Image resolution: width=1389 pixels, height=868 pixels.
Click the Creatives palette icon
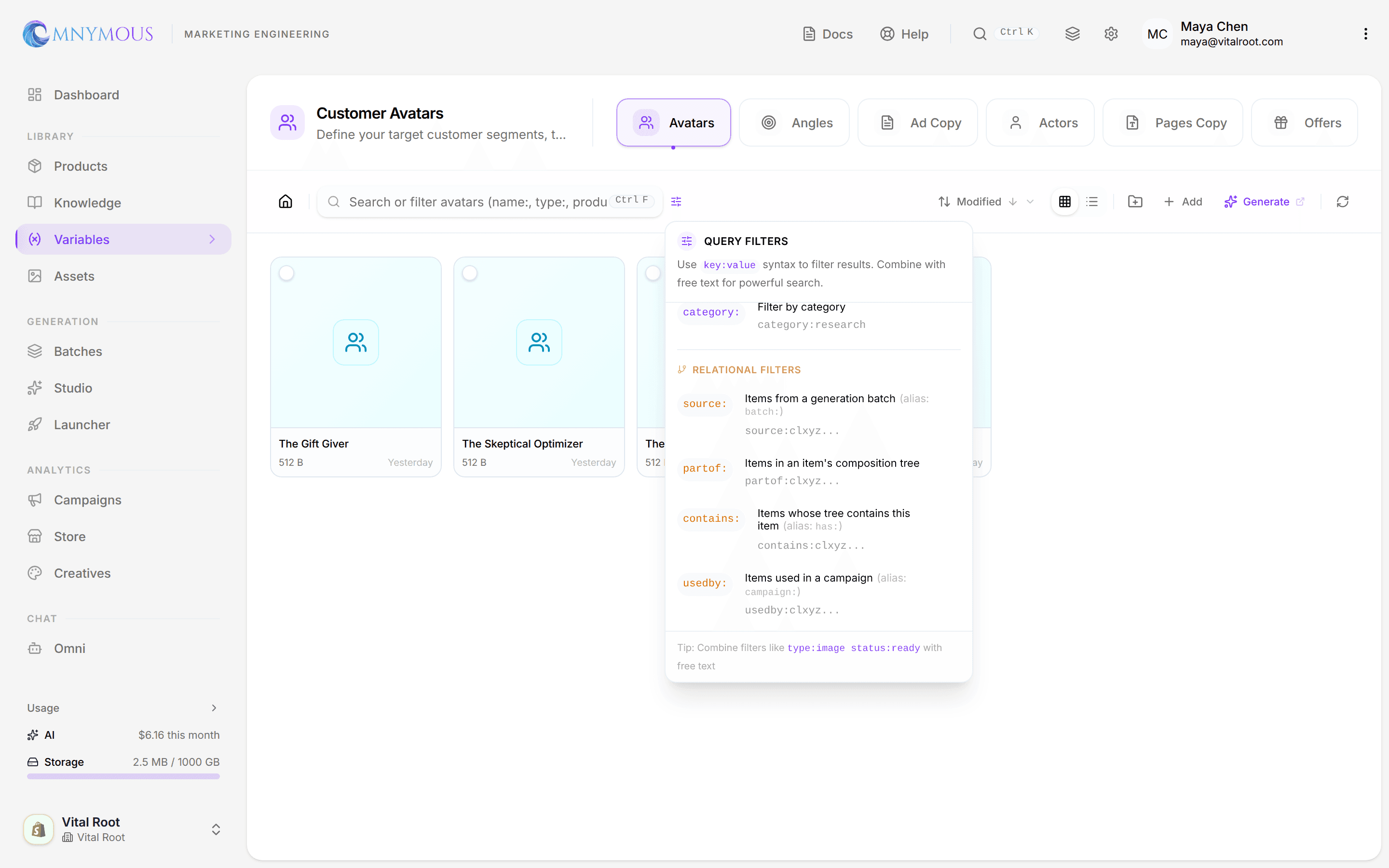pos(35,573)
